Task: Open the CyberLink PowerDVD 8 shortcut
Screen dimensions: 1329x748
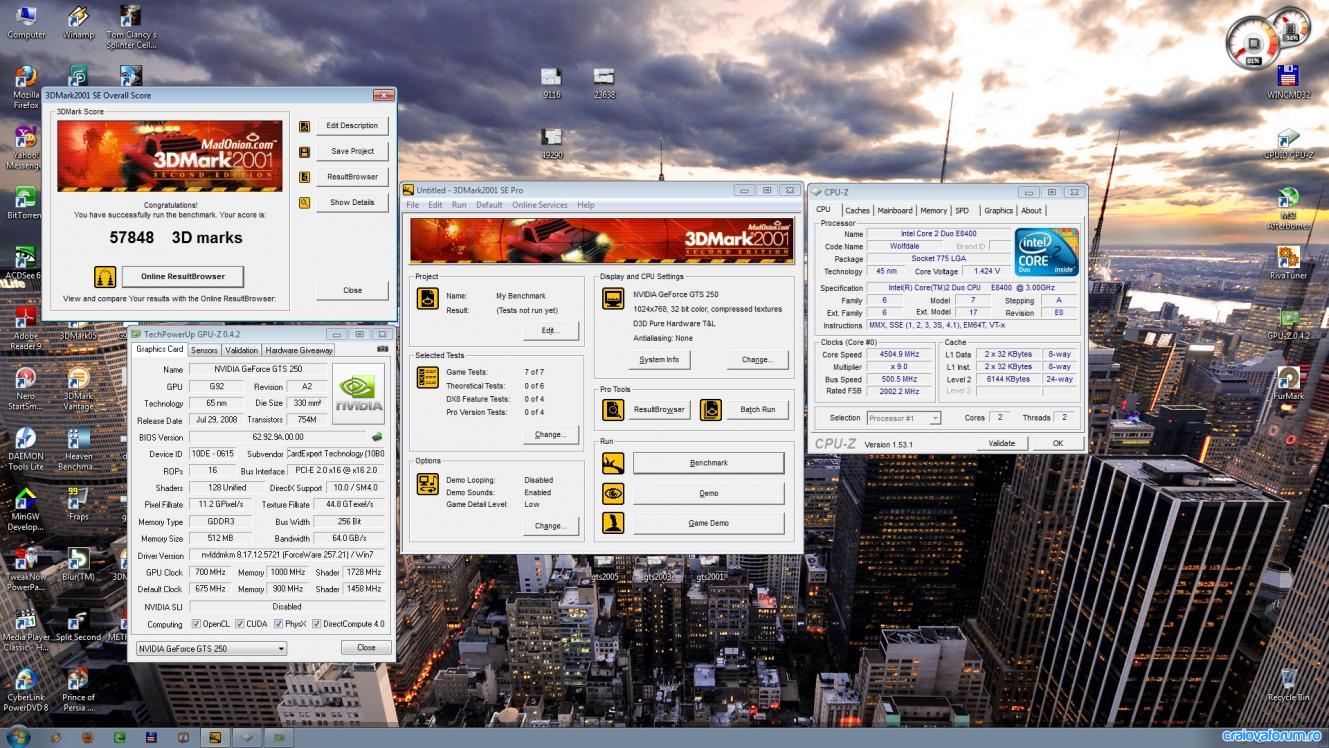Action: click(26, 689)
